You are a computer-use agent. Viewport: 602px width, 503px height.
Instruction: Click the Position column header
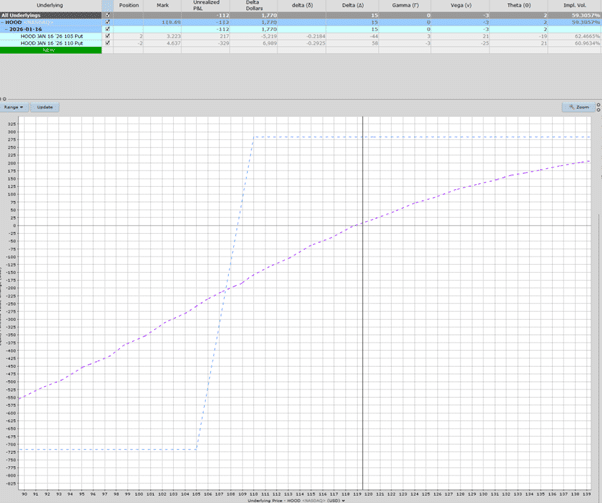[129, 5]
